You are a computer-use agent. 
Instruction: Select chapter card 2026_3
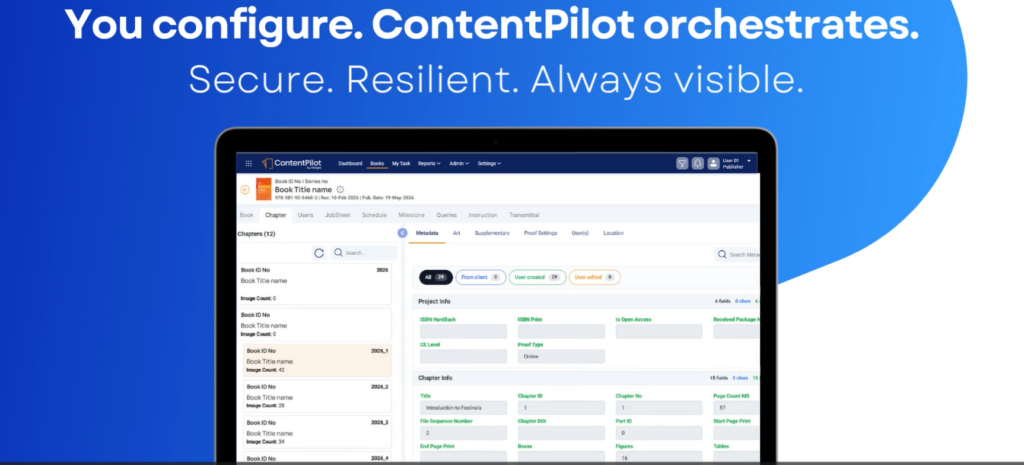pos(317,432)
